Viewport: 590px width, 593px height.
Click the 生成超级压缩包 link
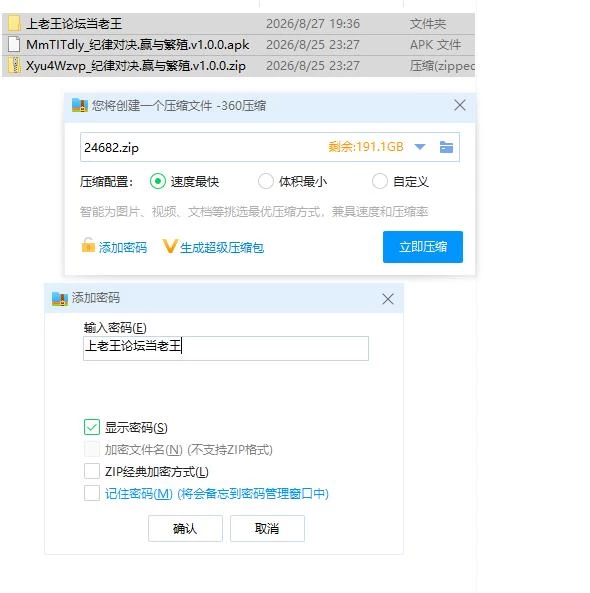(222, 248)
